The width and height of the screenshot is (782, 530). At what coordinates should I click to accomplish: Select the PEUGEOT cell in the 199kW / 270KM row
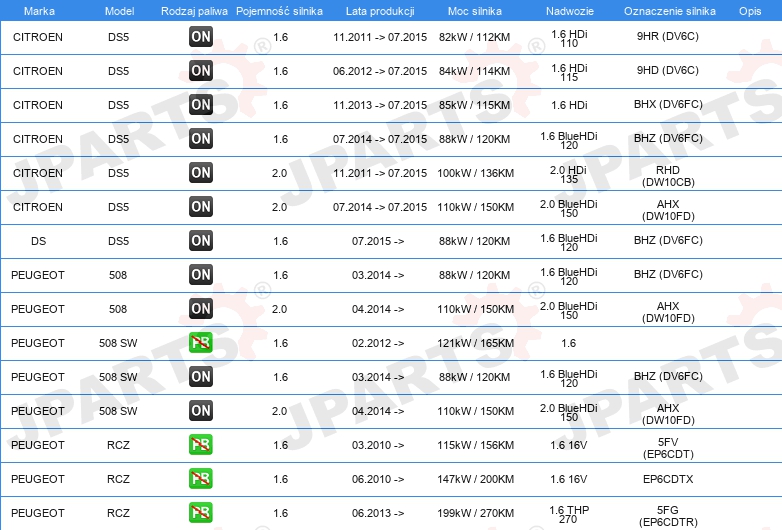38,513
